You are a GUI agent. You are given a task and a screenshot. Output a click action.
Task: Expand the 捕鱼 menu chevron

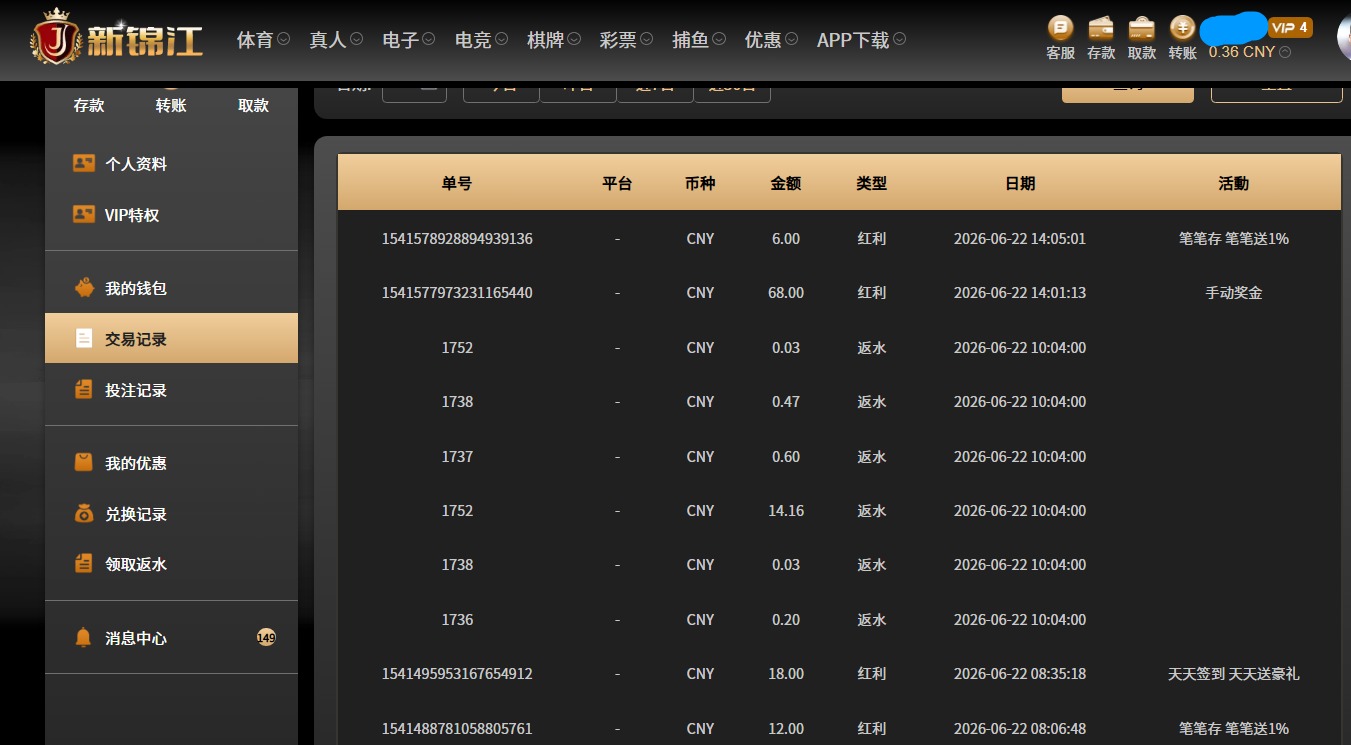click(x=719, y=40)
